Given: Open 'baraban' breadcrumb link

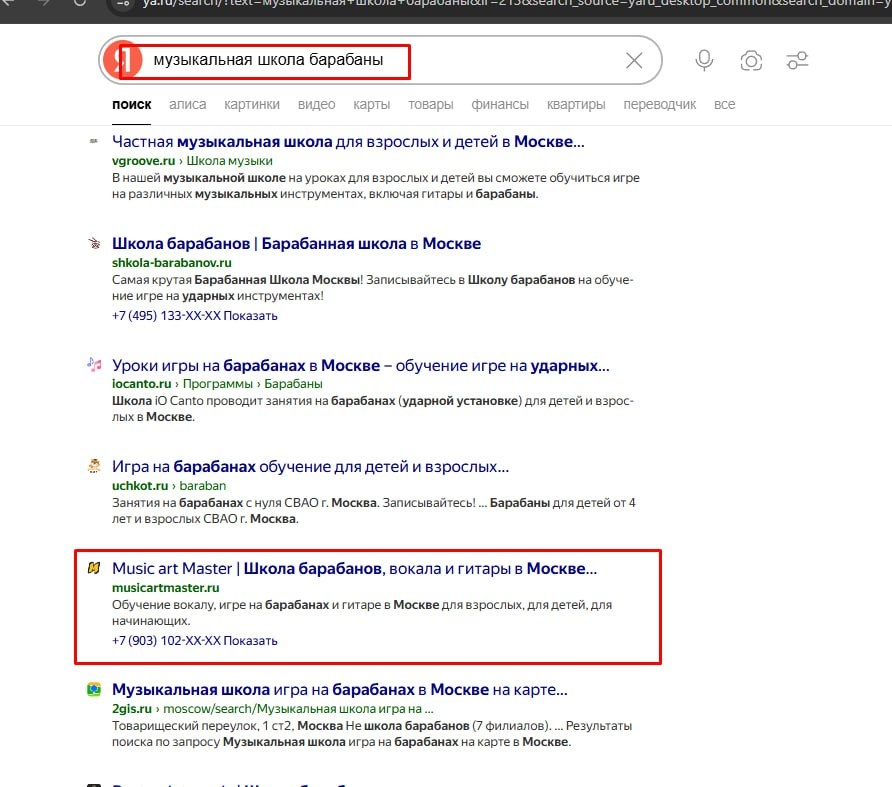Looking at the screenshot, I should coord(203,486).
